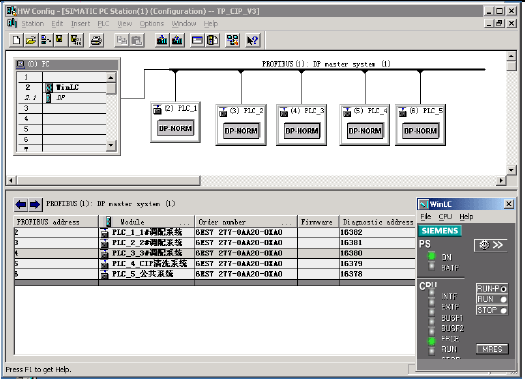Select the DP-NORM block of PLC_4
525x379 pixels.
click(x=365, y=131)
